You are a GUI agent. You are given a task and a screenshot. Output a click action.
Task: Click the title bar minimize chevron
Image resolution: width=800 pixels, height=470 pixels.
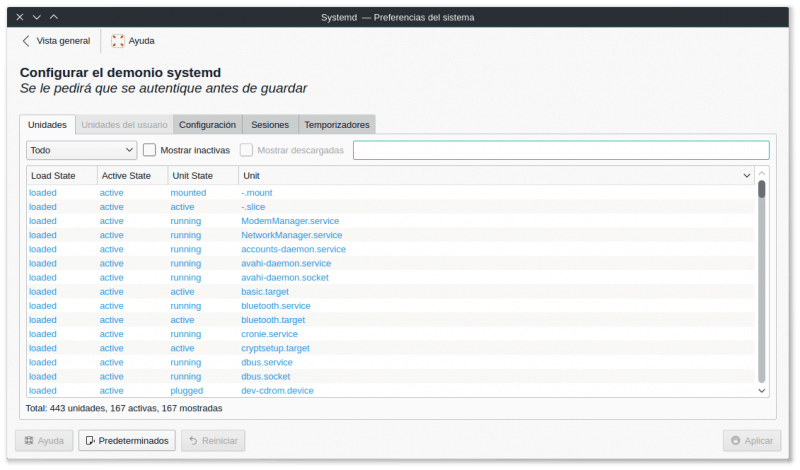pos(37,17)
